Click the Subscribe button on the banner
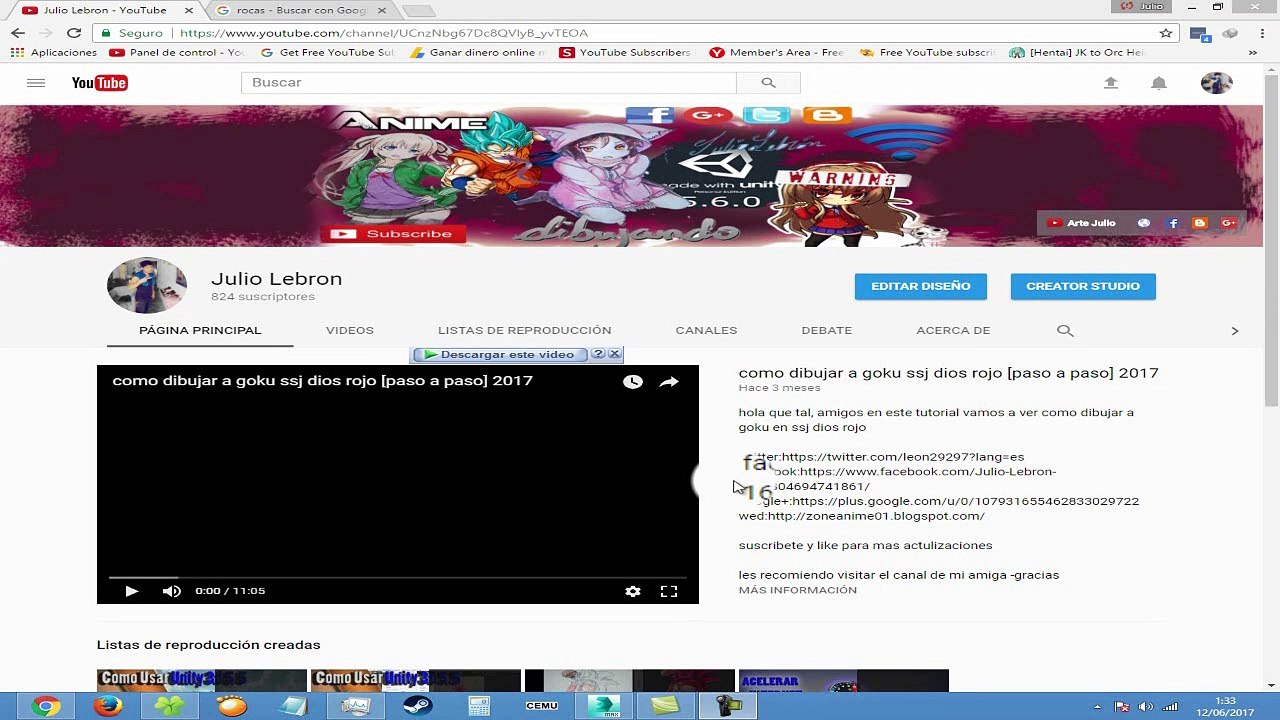The image size is (1280, 720). 393,234
